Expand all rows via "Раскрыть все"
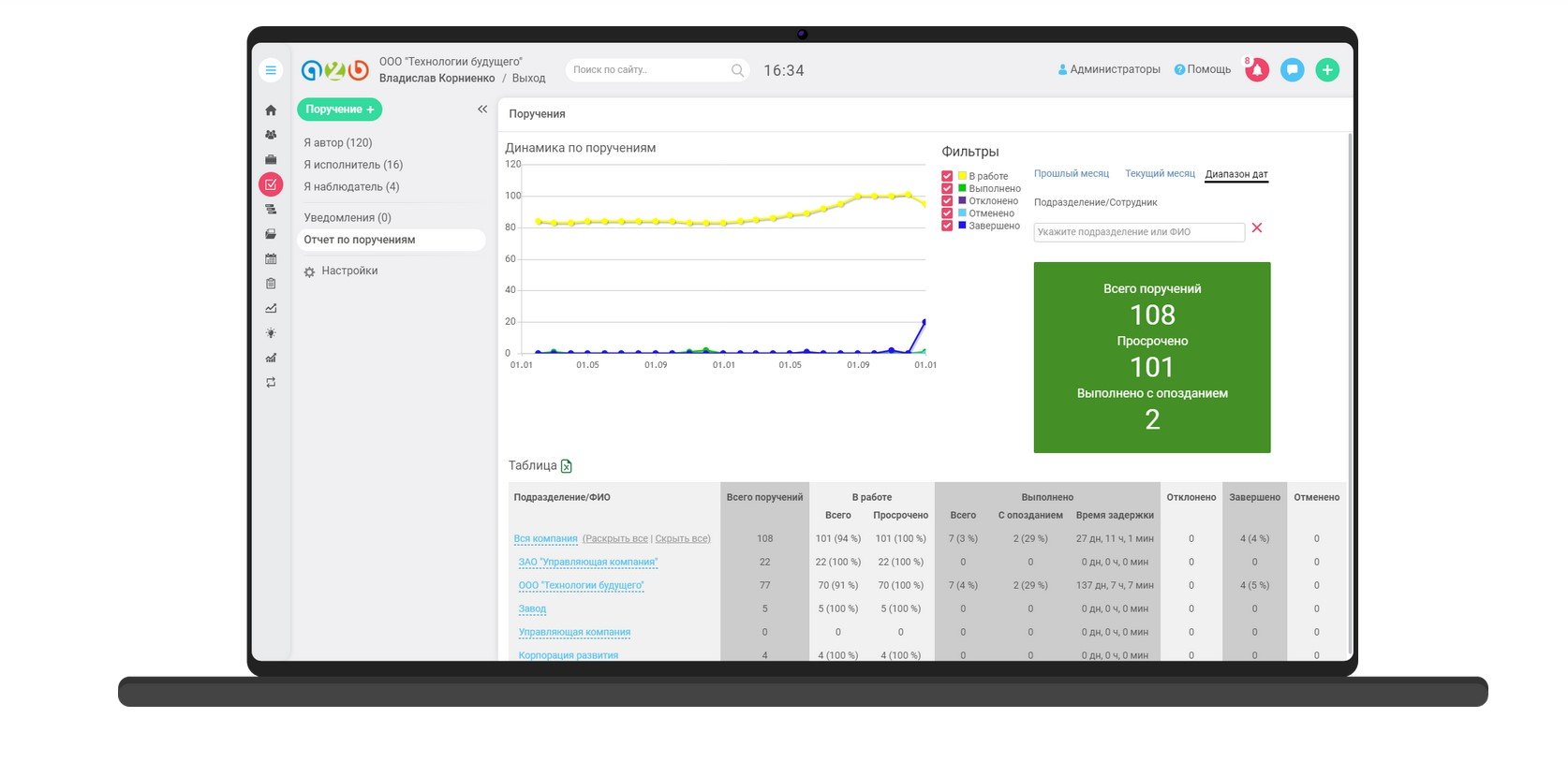The image size is (1568, 762). [x=615, y=539]
